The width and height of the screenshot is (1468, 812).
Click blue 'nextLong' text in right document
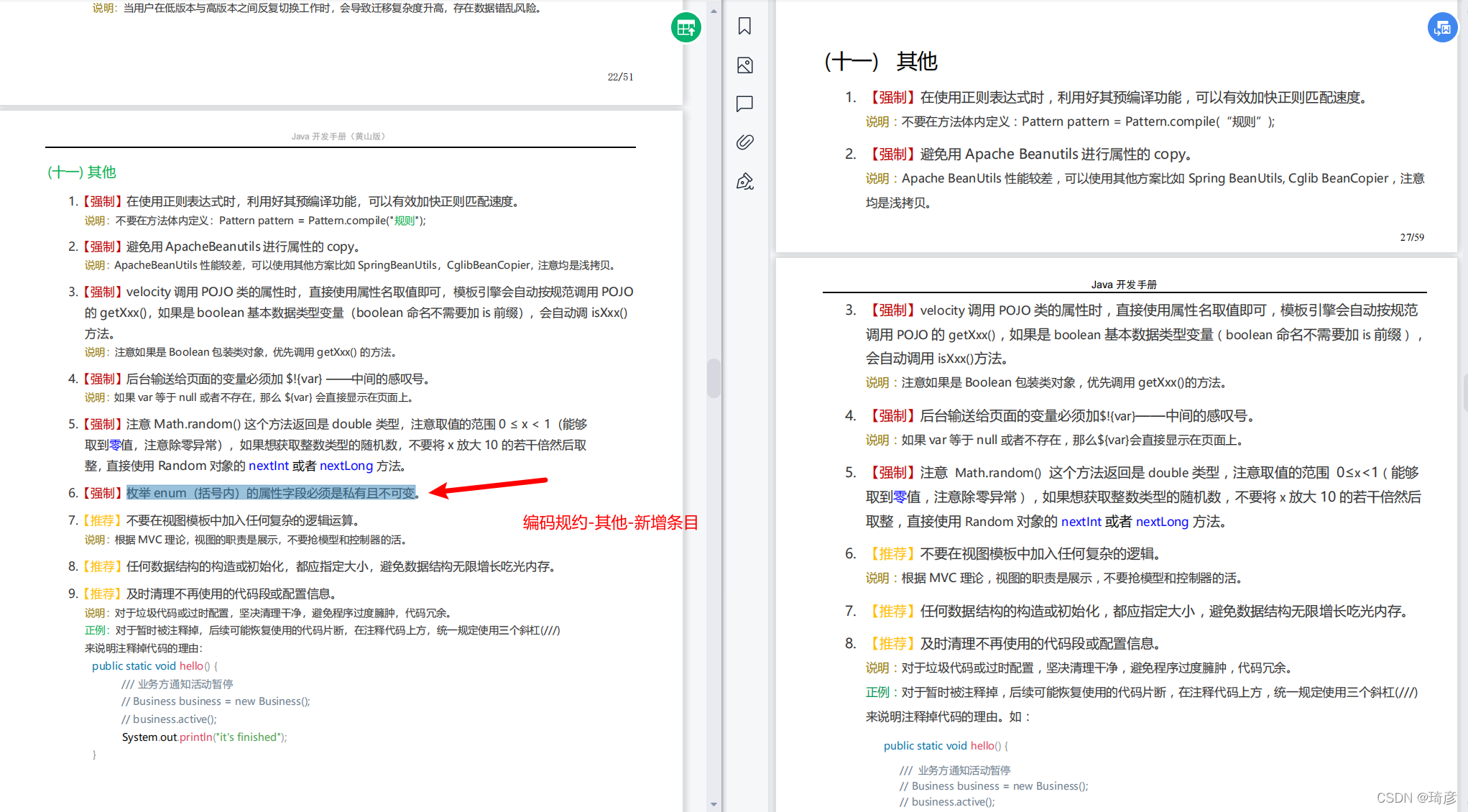(1161, 522)
